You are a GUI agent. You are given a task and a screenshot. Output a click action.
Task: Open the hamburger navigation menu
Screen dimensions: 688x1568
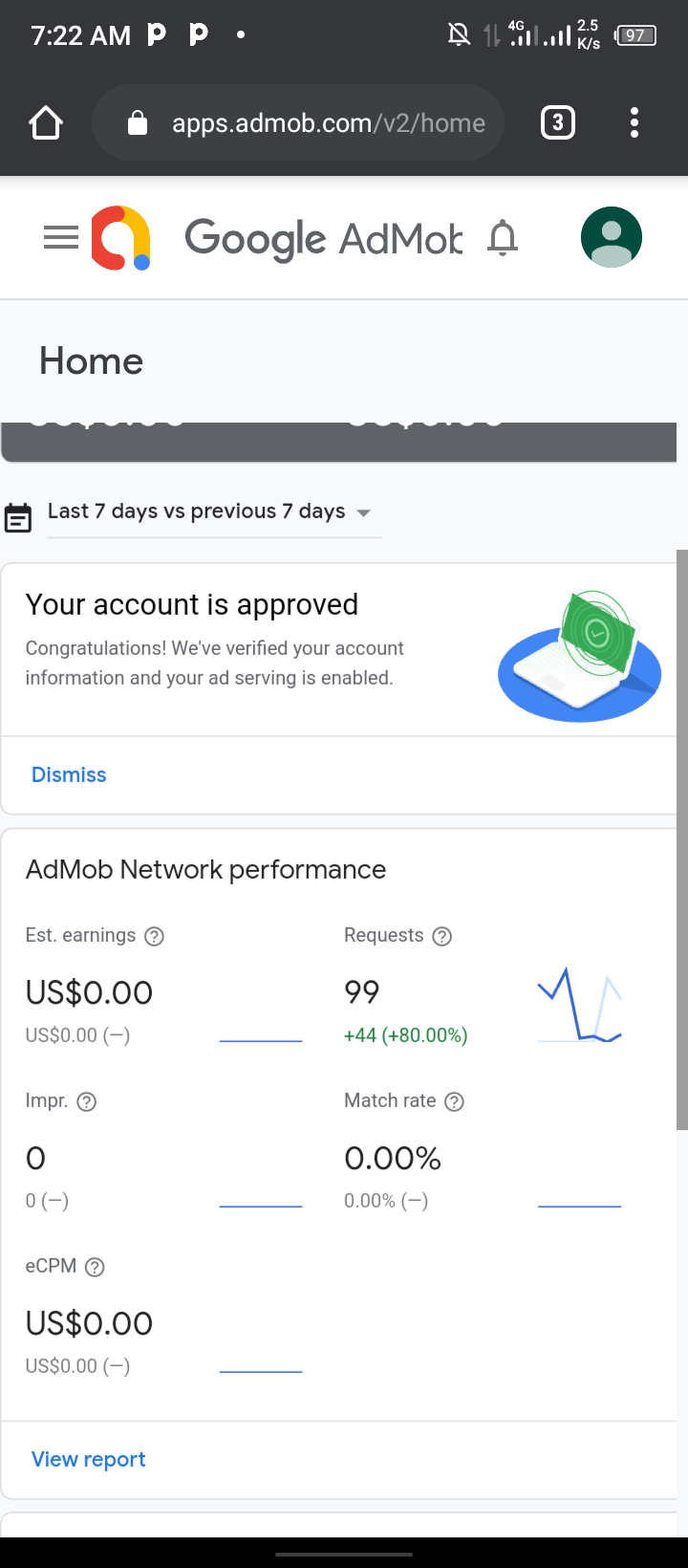coord(61,238)
